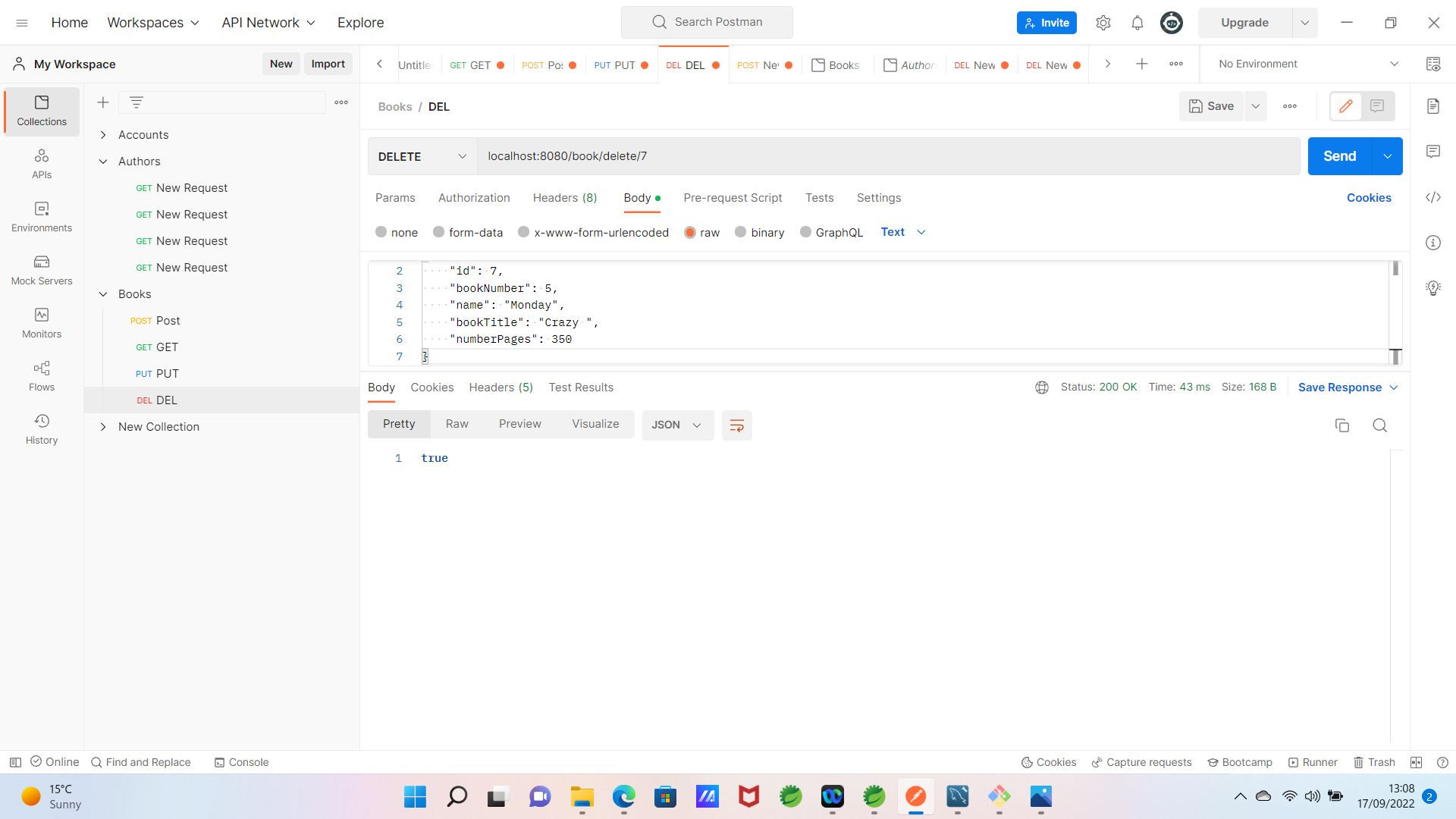Image resolution: width=1456 pixels, height=819 pixels.
Task: Open the documentation icon in right sidebar
Action: pos(1433,106)
